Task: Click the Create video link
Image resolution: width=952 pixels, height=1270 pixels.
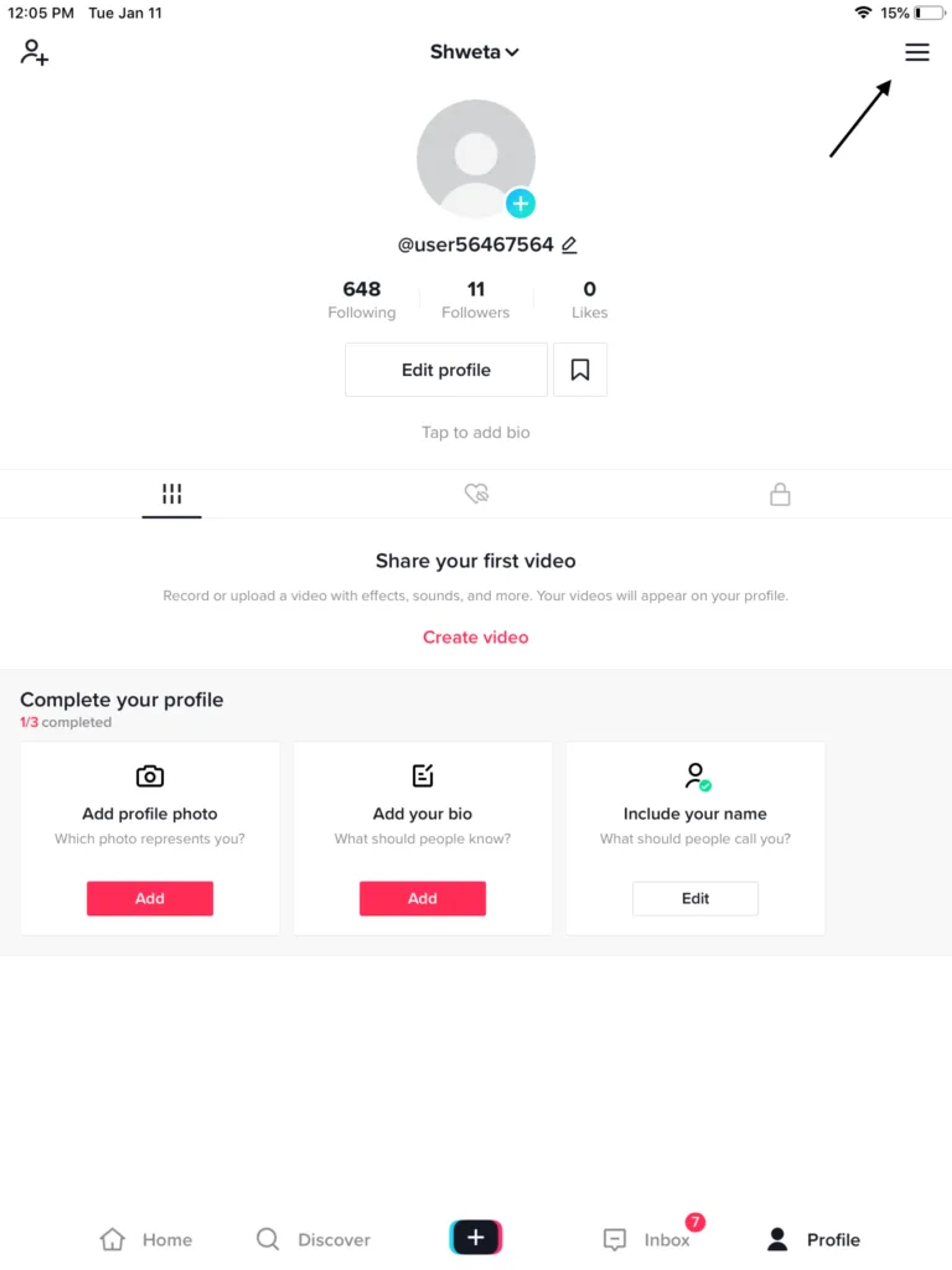Action: pyautogui.click(x=475, y=637)
